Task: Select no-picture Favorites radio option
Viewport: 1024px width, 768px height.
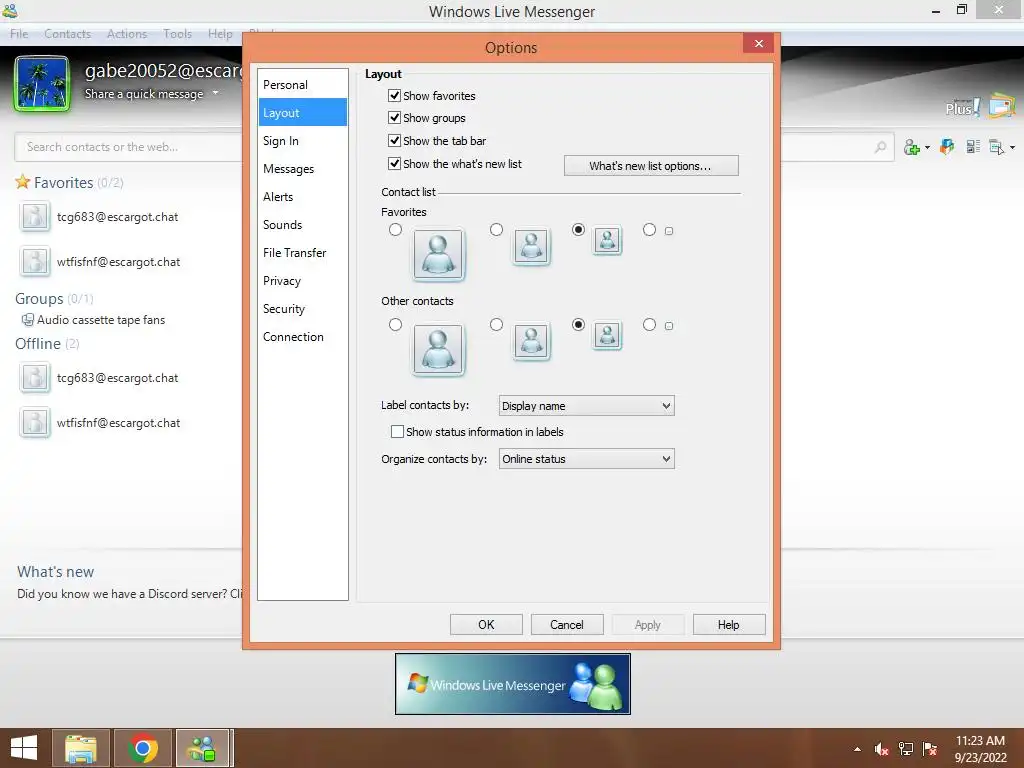Action: click(649, 230)
